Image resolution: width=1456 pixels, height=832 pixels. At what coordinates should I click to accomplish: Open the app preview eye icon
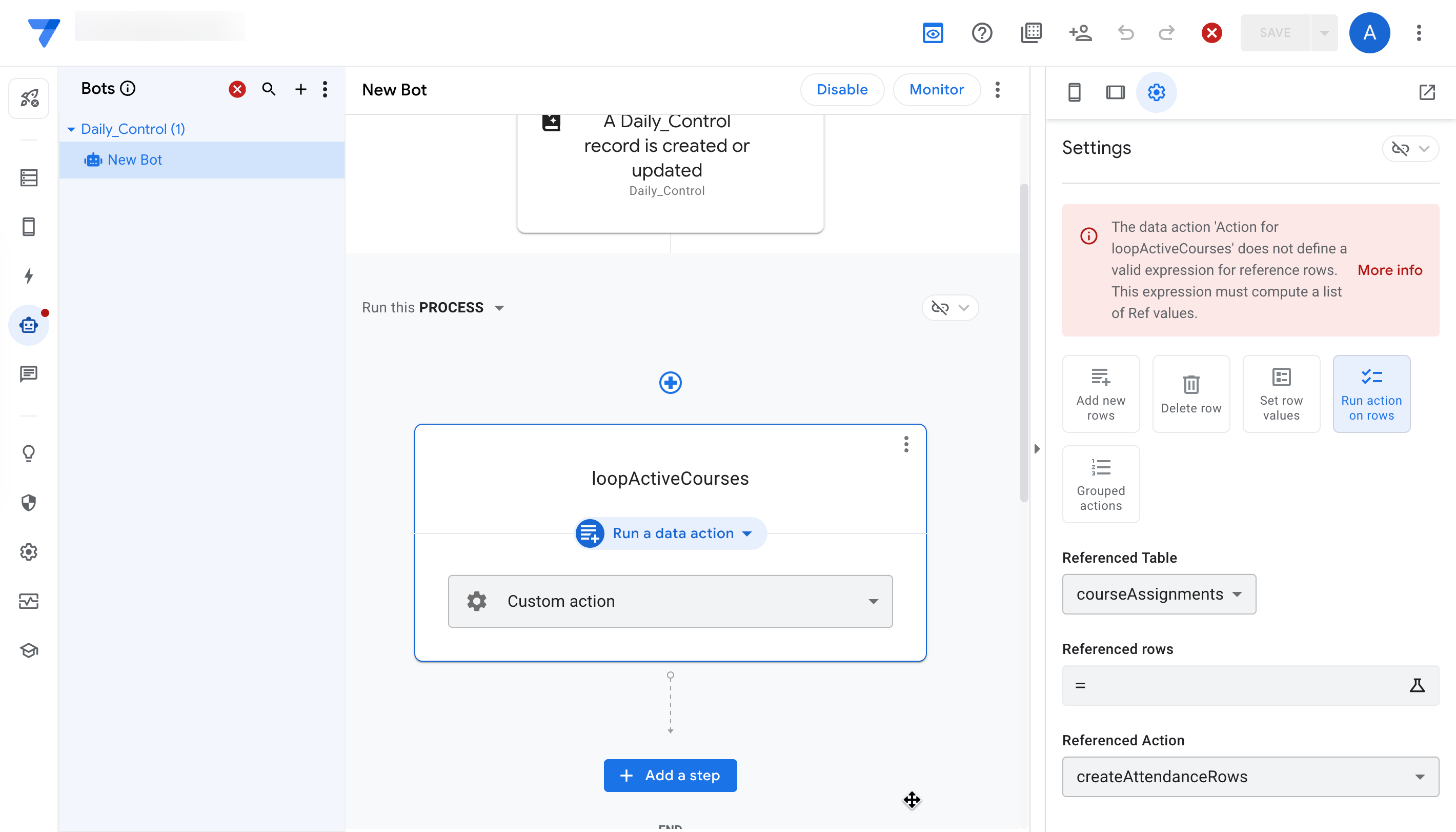pyautogui.click(x=933, y=33)
